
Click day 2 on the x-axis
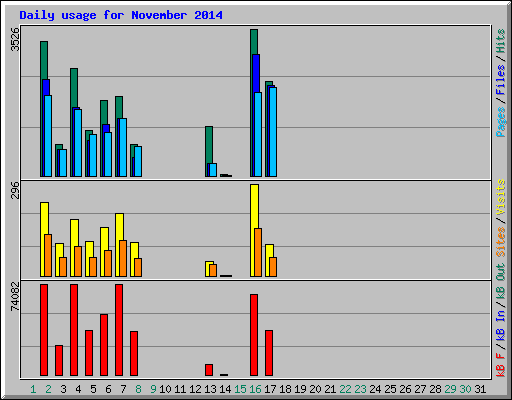[x=48, y=389]
